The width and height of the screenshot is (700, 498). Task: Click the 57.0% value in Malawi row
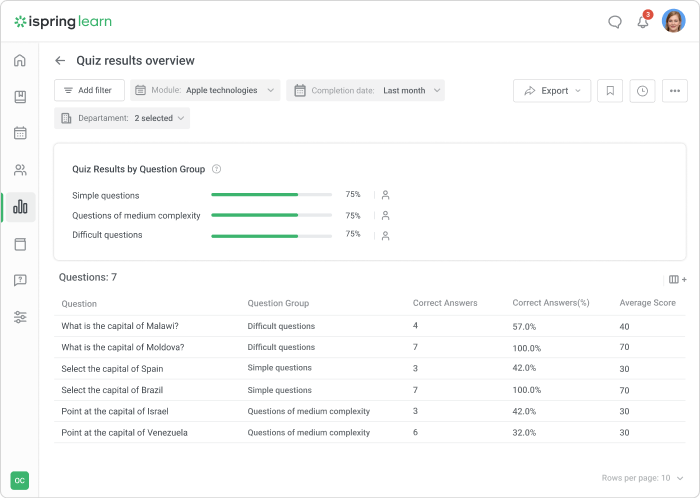(524, 327)
